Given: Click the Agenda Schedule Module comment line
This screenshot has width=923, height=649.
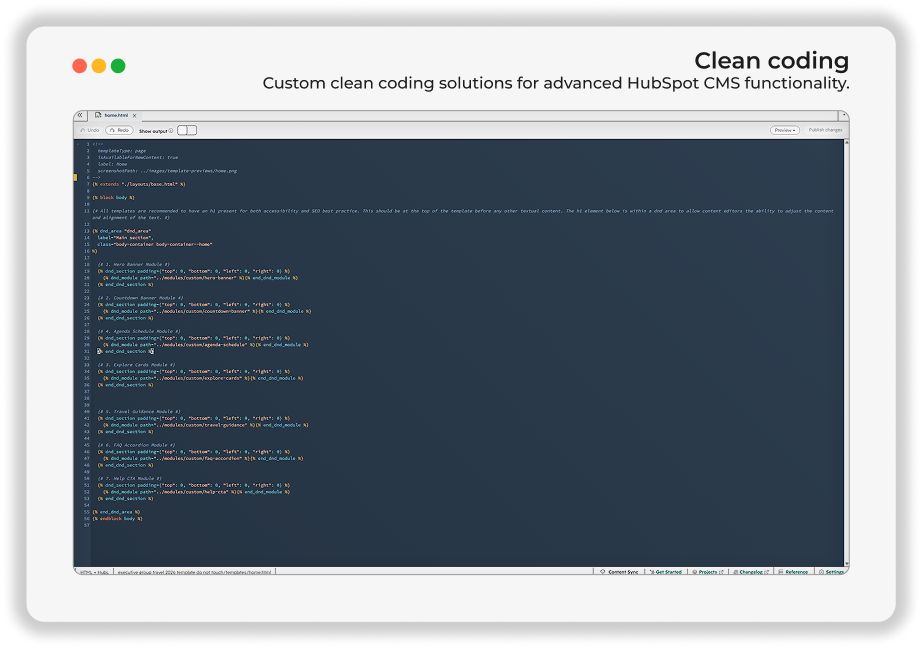Looking at the screenshot, I should coord(139,331).
